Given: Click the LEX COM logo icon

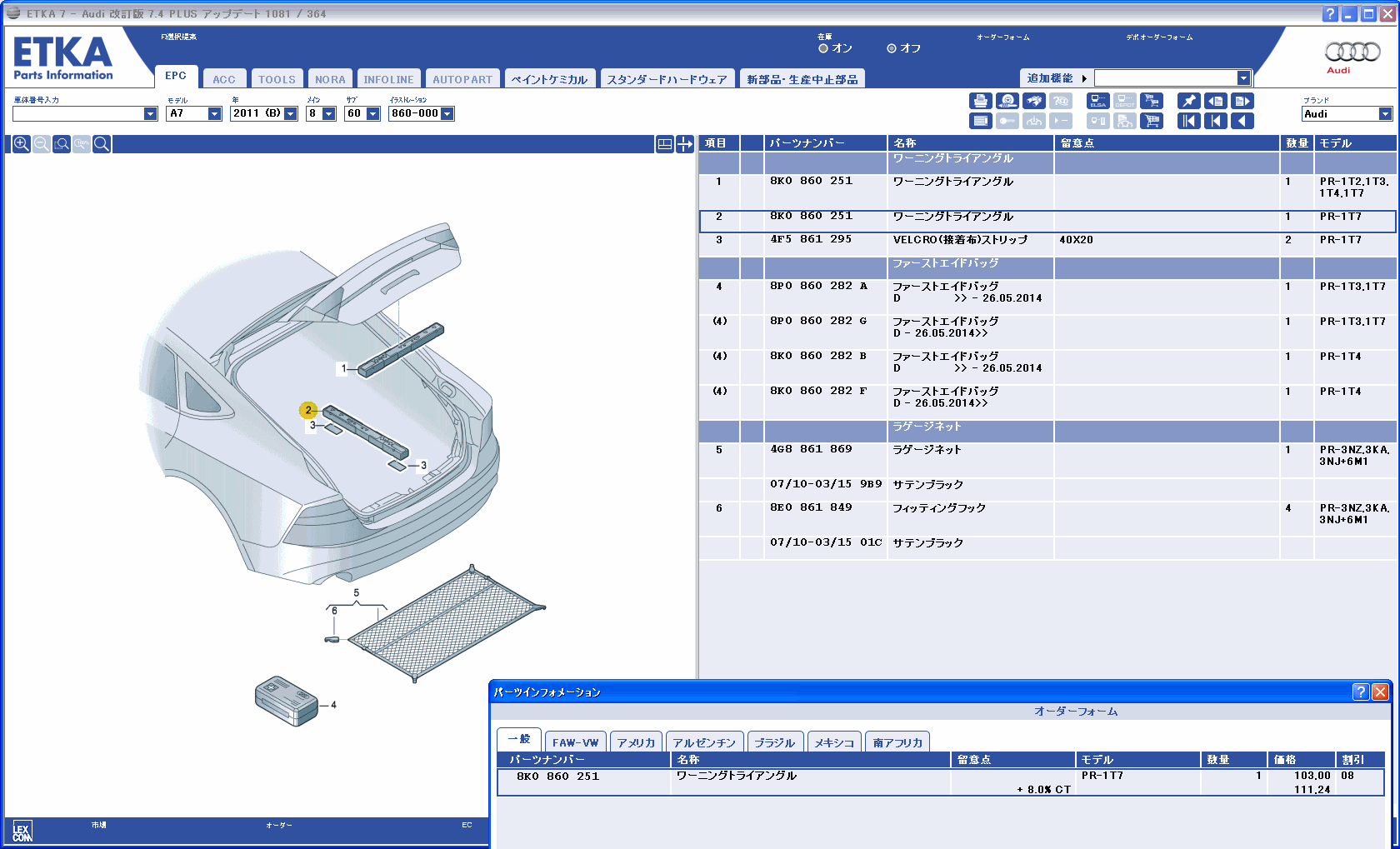Looking at the screenshot, I should [22, 831].
